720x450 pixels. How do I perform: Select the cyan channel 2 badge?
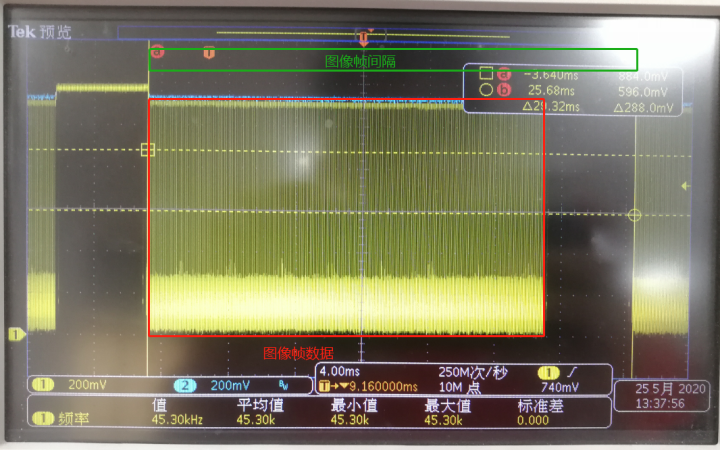click(x=185, y=385)
